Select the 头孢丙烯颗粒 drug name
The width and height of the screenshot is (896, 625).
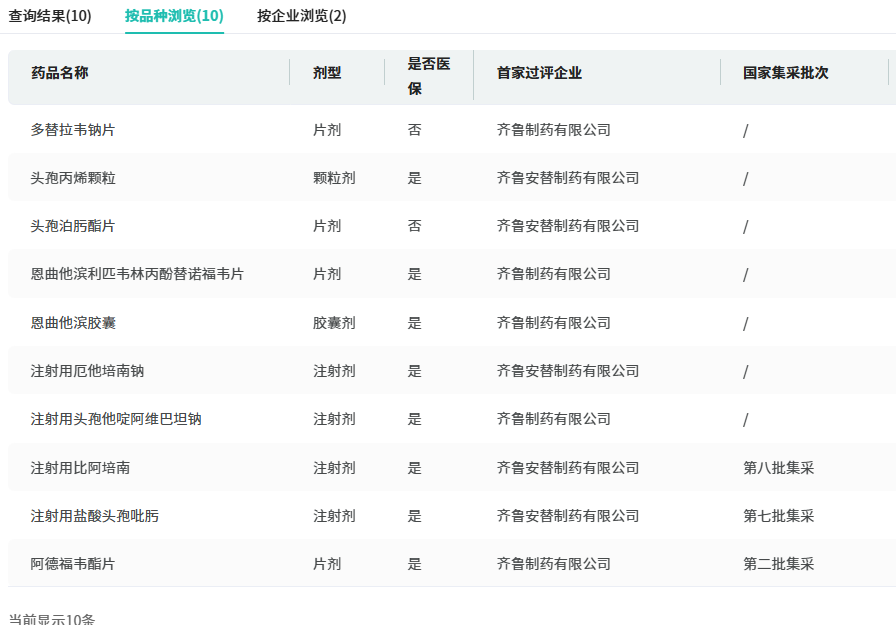pos(73,178)
